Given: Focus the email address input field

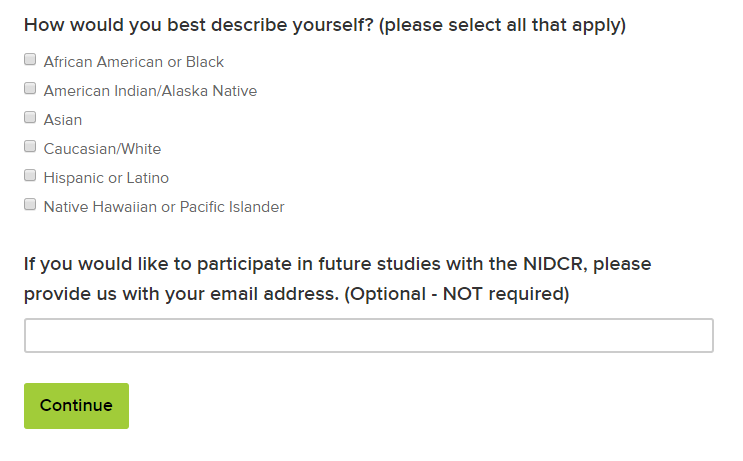Looking at the screenshot, I should click(x=368, y=336).
